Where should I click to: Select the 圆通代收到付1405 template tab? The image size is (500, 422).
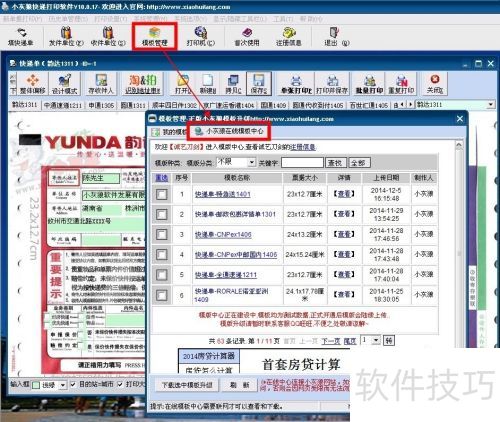318,105
